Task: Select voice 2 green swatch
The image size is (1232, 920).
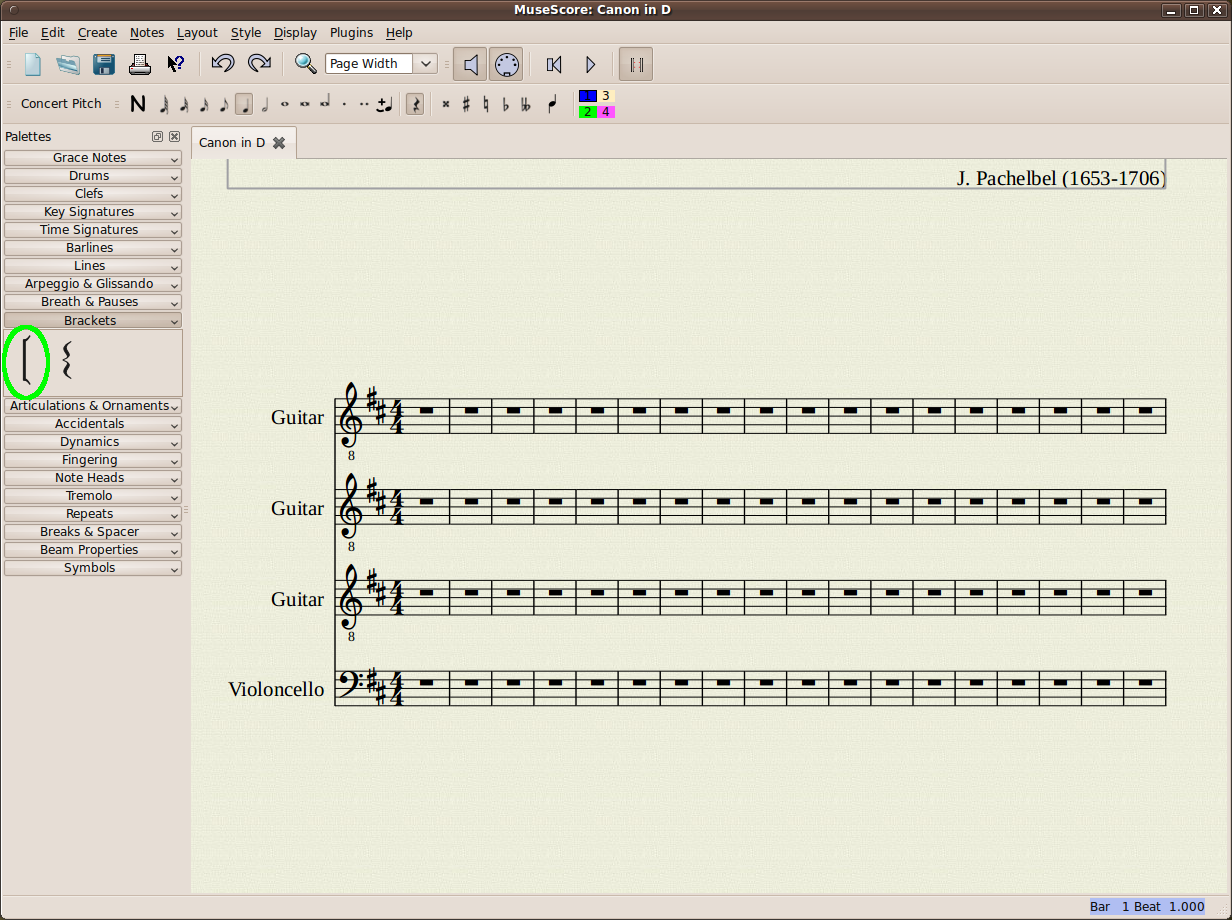Action: [x=586, y=111]
